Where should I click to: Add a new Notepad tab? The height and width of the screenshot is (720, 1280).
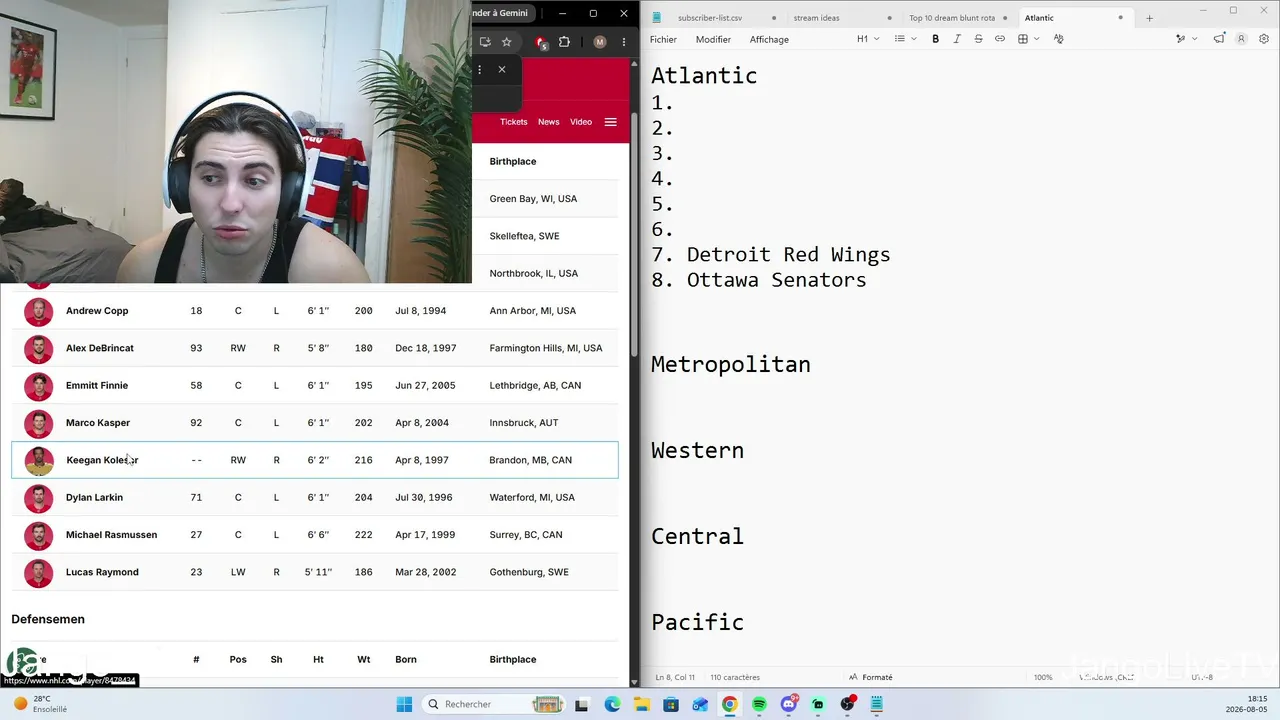point(1149,18)
